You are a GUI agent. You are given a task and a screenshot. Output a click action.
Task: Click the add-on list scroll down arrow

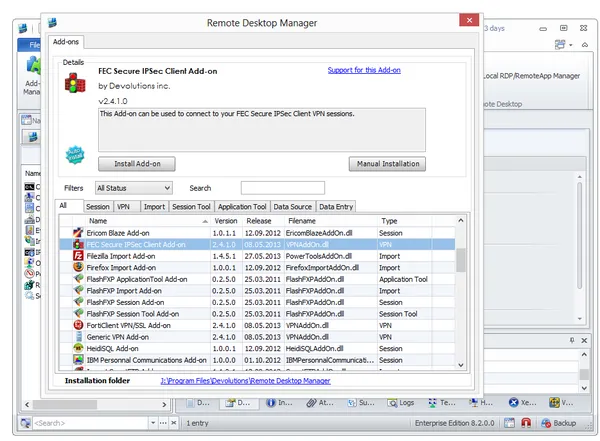pyautogui.click(x=461, y=365)
